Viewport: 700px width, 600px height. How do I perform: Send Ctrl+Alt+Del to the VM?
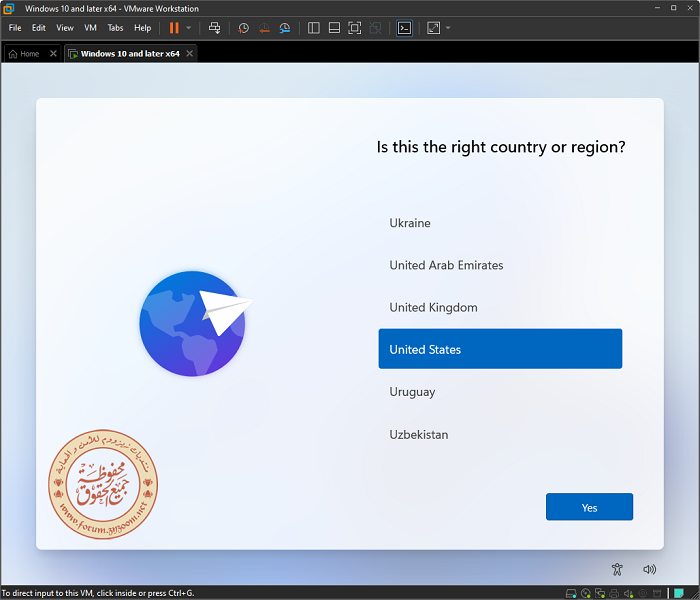(214, 28)
